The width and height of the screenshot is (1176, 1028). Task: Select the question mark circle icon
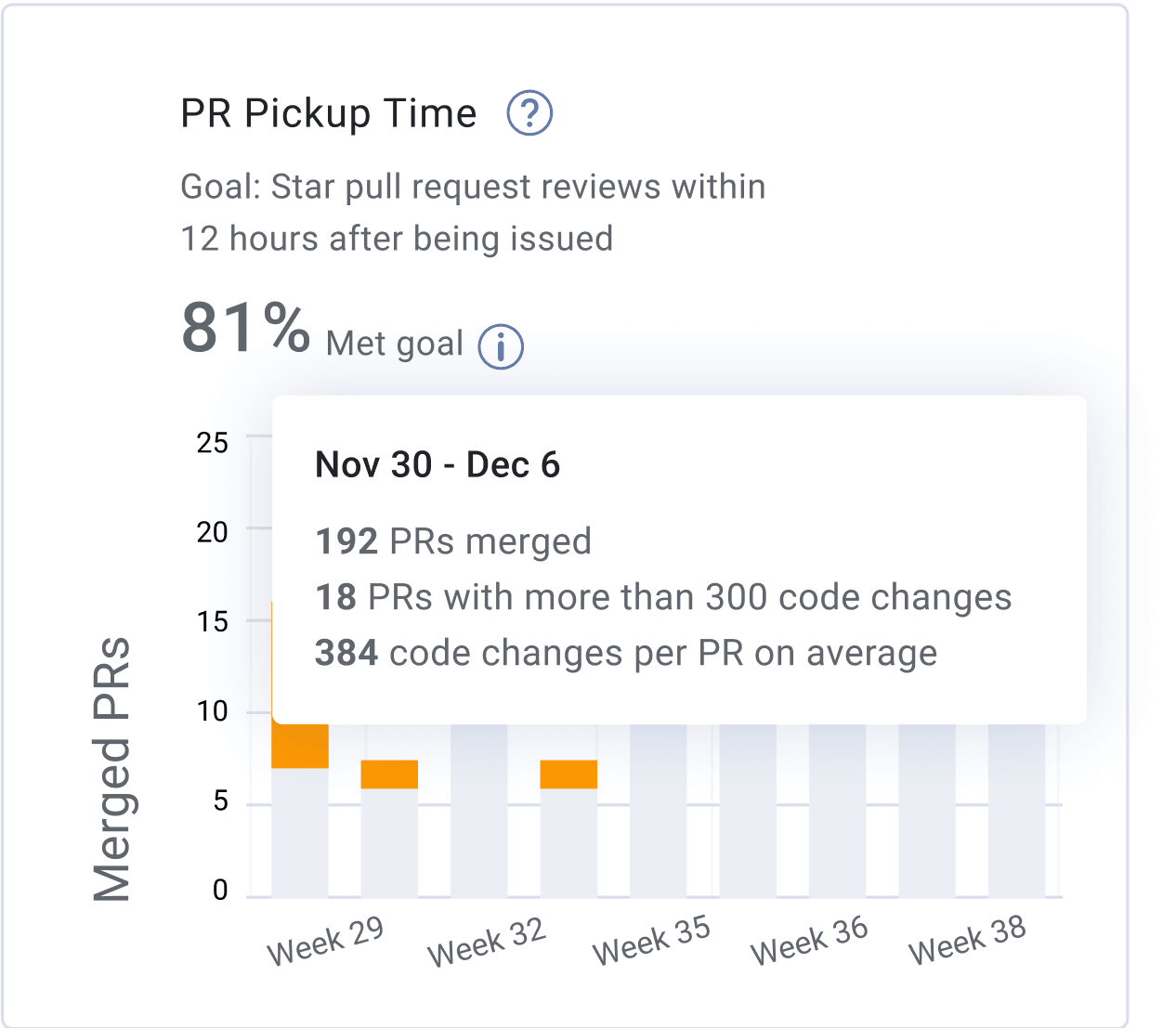pyautogui.click(x=530, y=112)
